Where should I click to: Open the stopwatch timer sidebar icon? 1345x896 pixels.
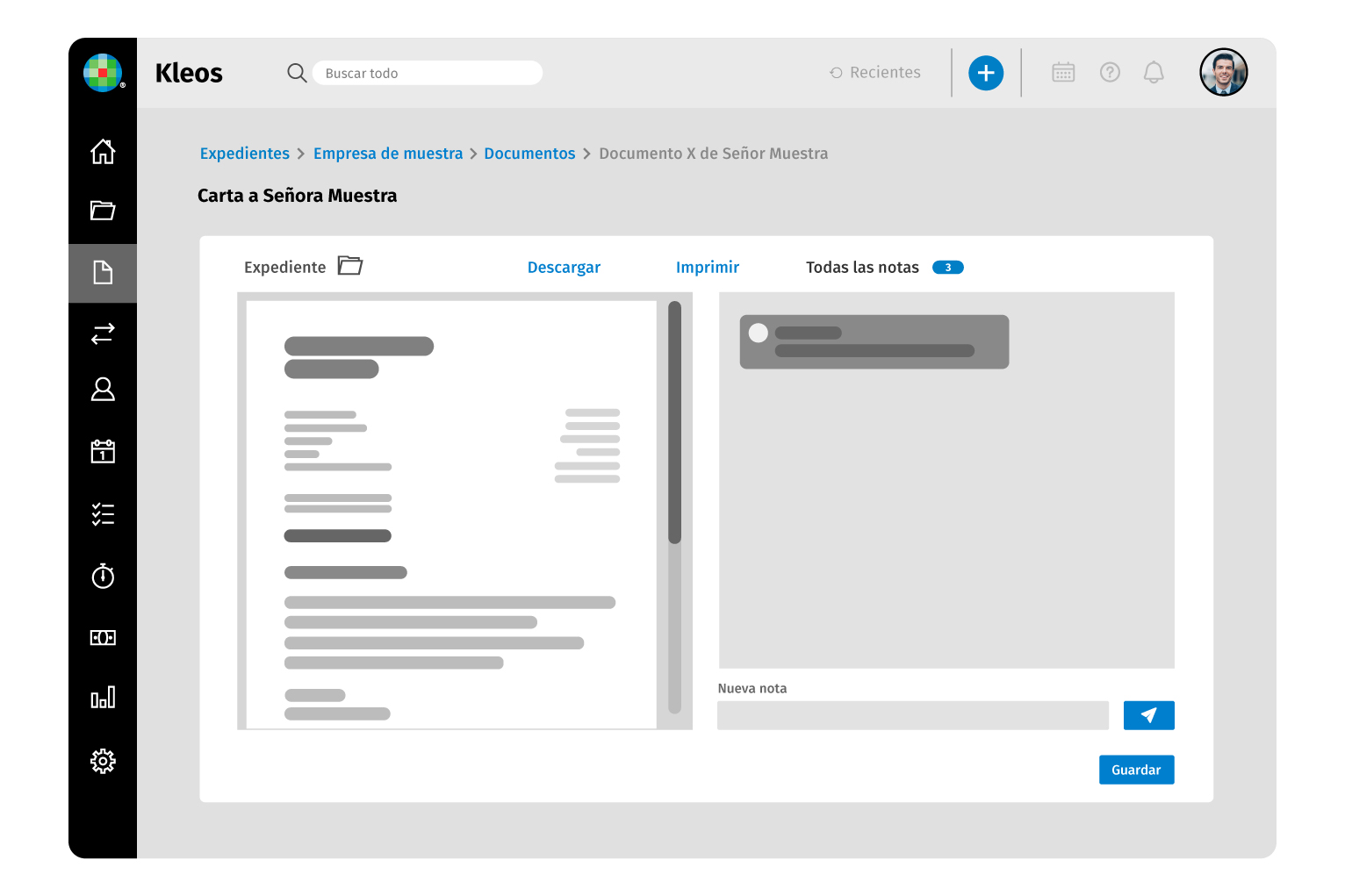(103, 576)
